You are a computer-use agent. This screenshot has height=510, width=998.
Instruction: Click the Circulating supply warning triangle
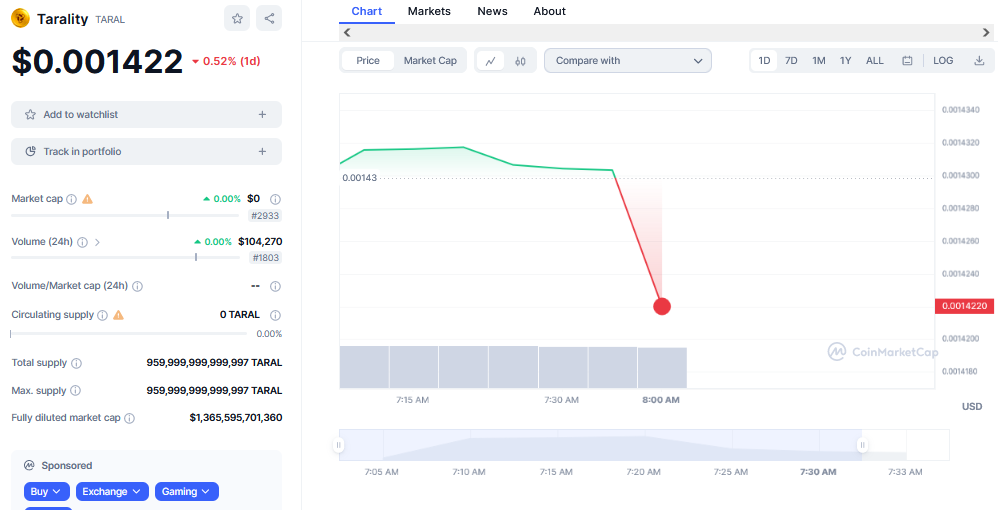tap(118, 315)
